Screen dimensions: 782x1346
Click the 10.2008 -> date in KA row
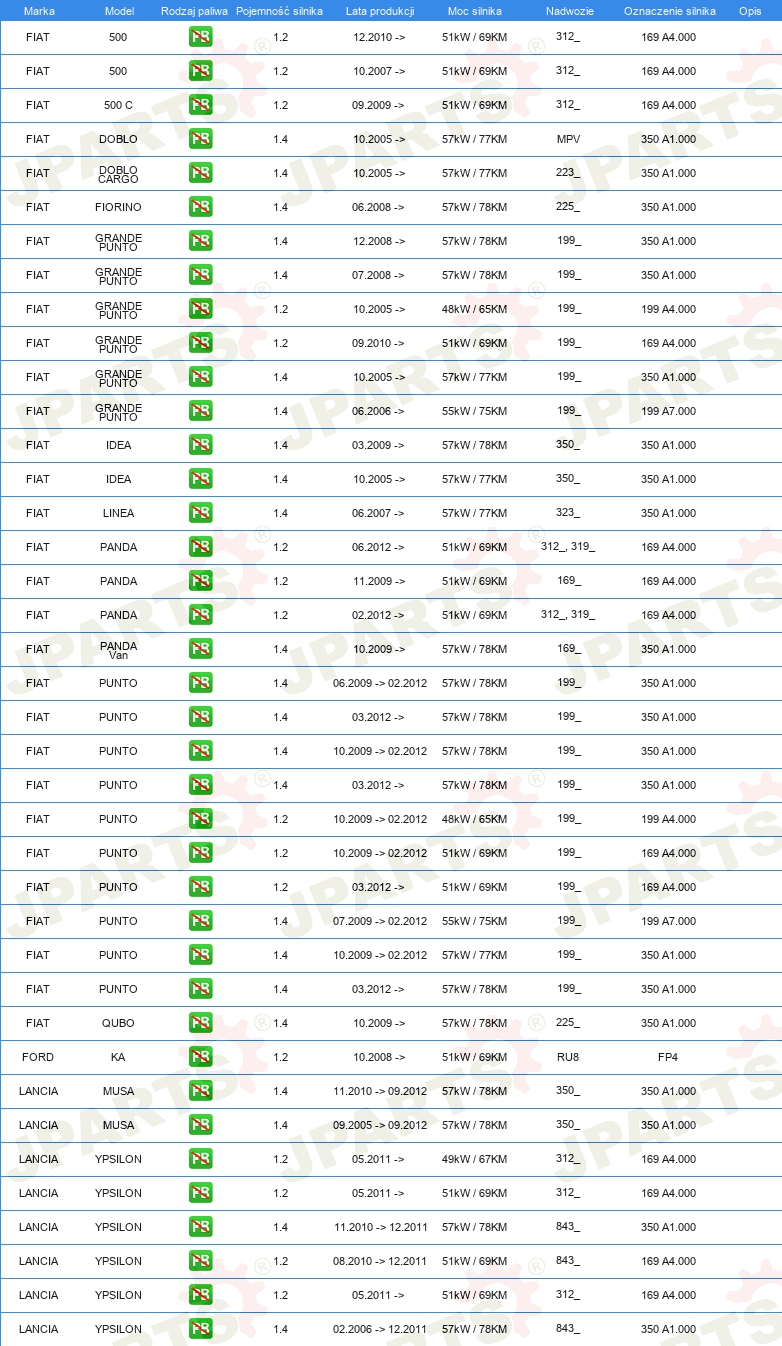pyautogui.click(x=379, y=1057)
